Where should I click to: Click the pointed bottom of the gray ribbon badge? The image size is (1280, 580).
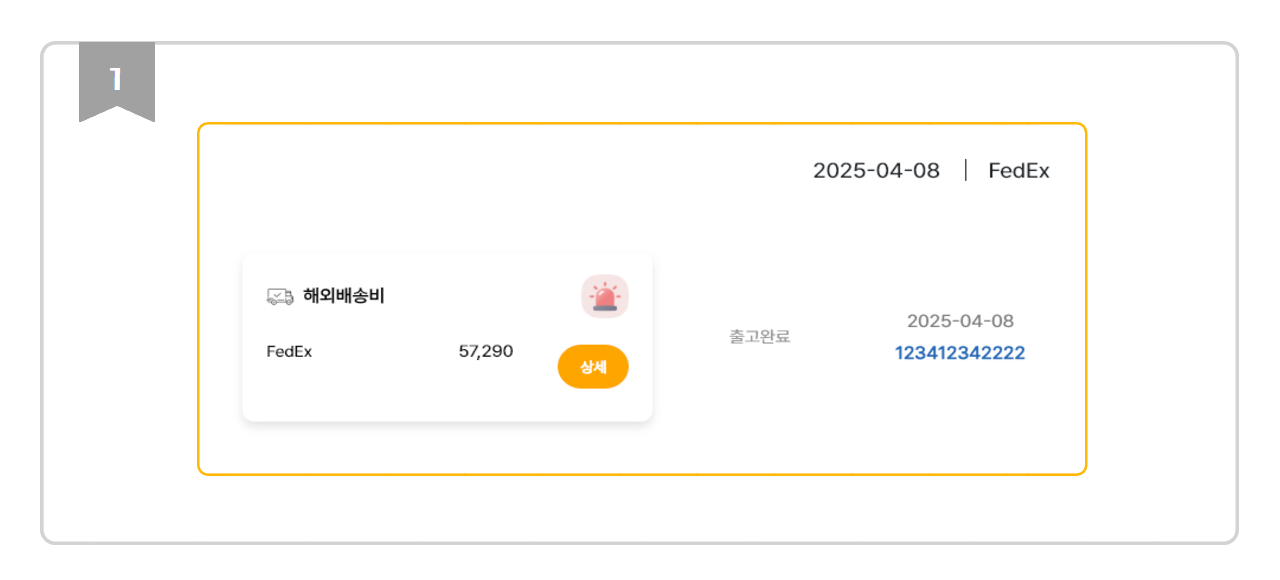[117, 114]
